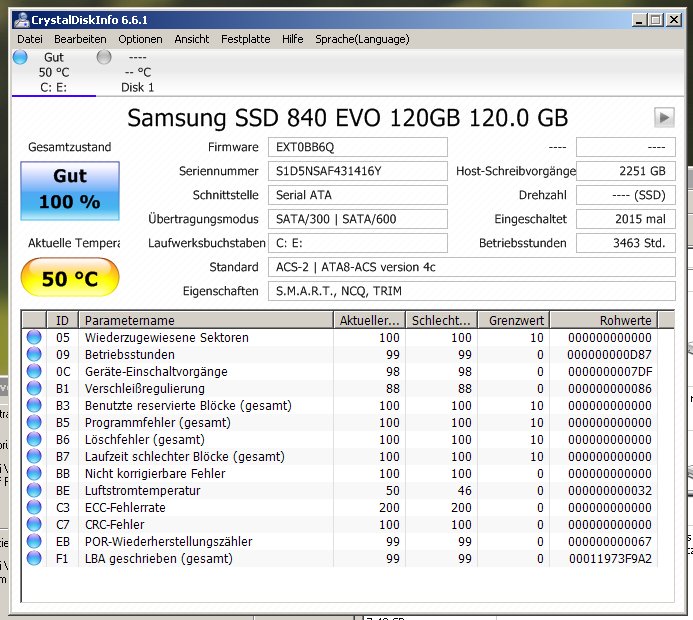
Task: Click the Rohwerte column header
Action: (604, 320)
